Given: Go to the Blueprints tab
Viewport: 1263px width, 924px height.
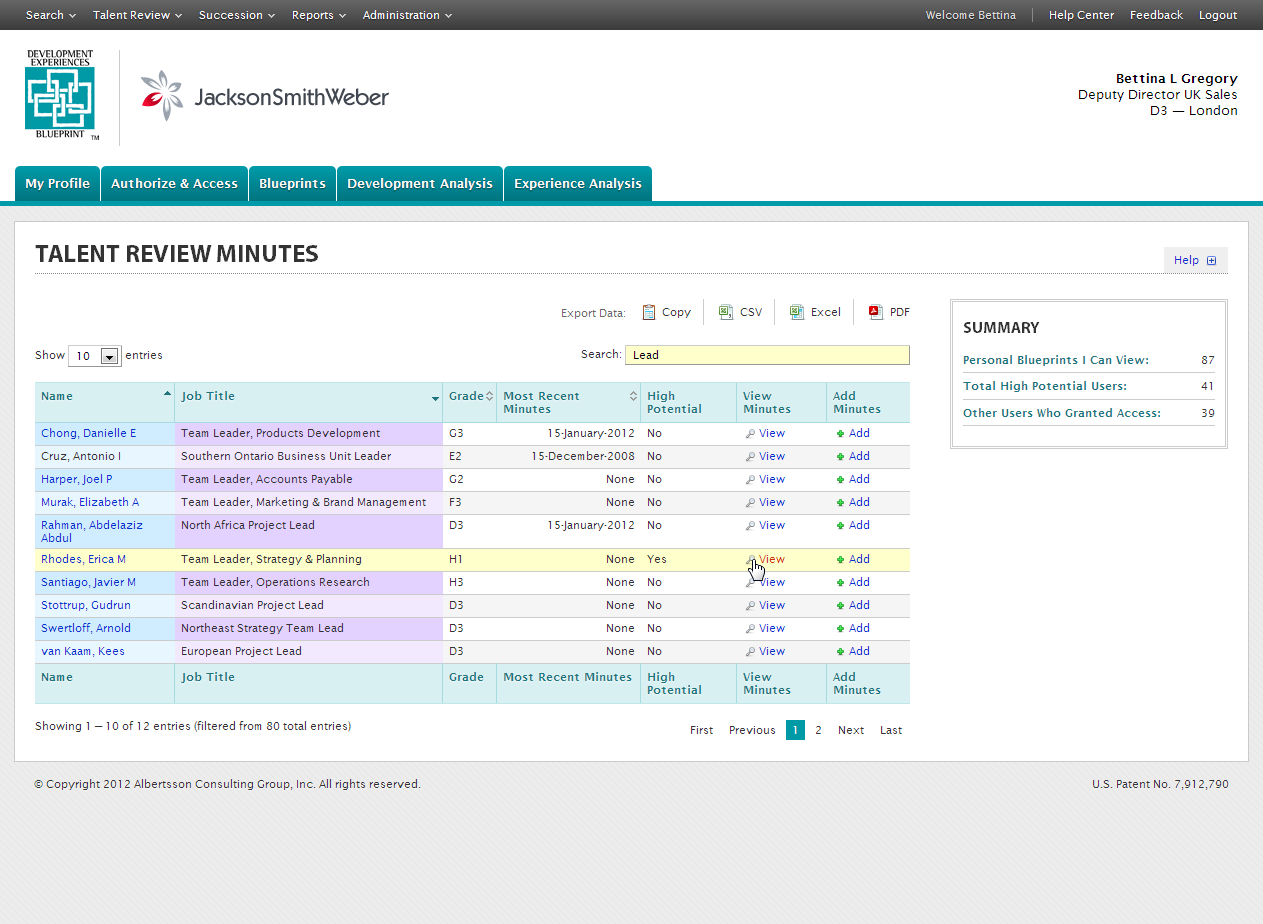Looking at the screenshot, I should click(x=292, y=184).
